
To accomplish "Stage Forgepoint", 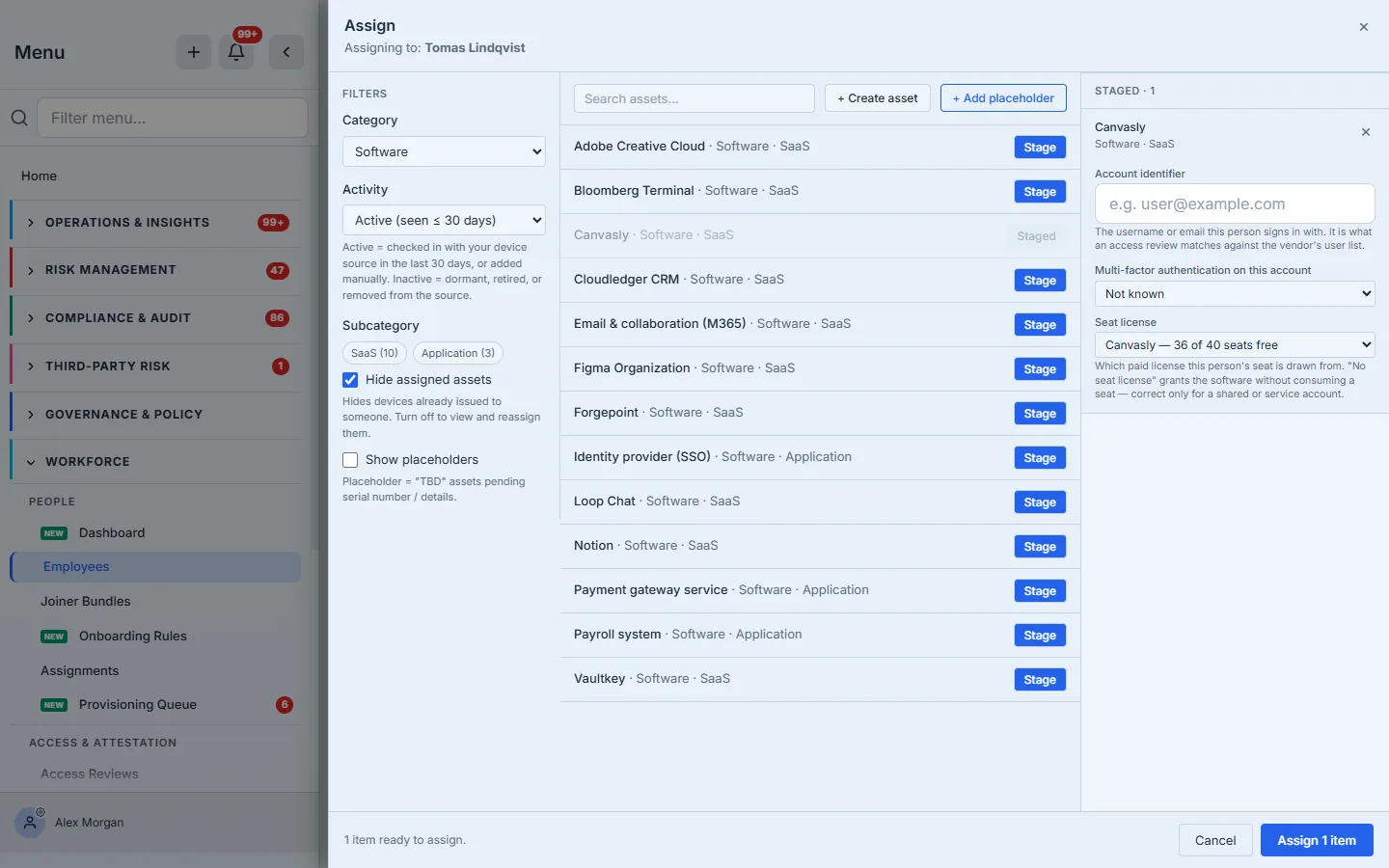I will click(1040, 414).
